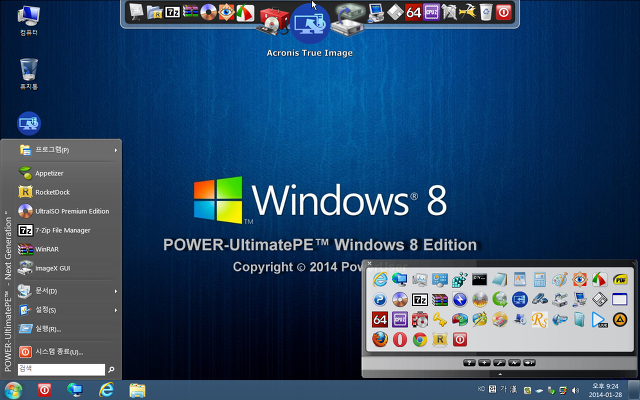640x400 pixels.
Task: Close the launcher panel with the X
Action: coord(369,263)
